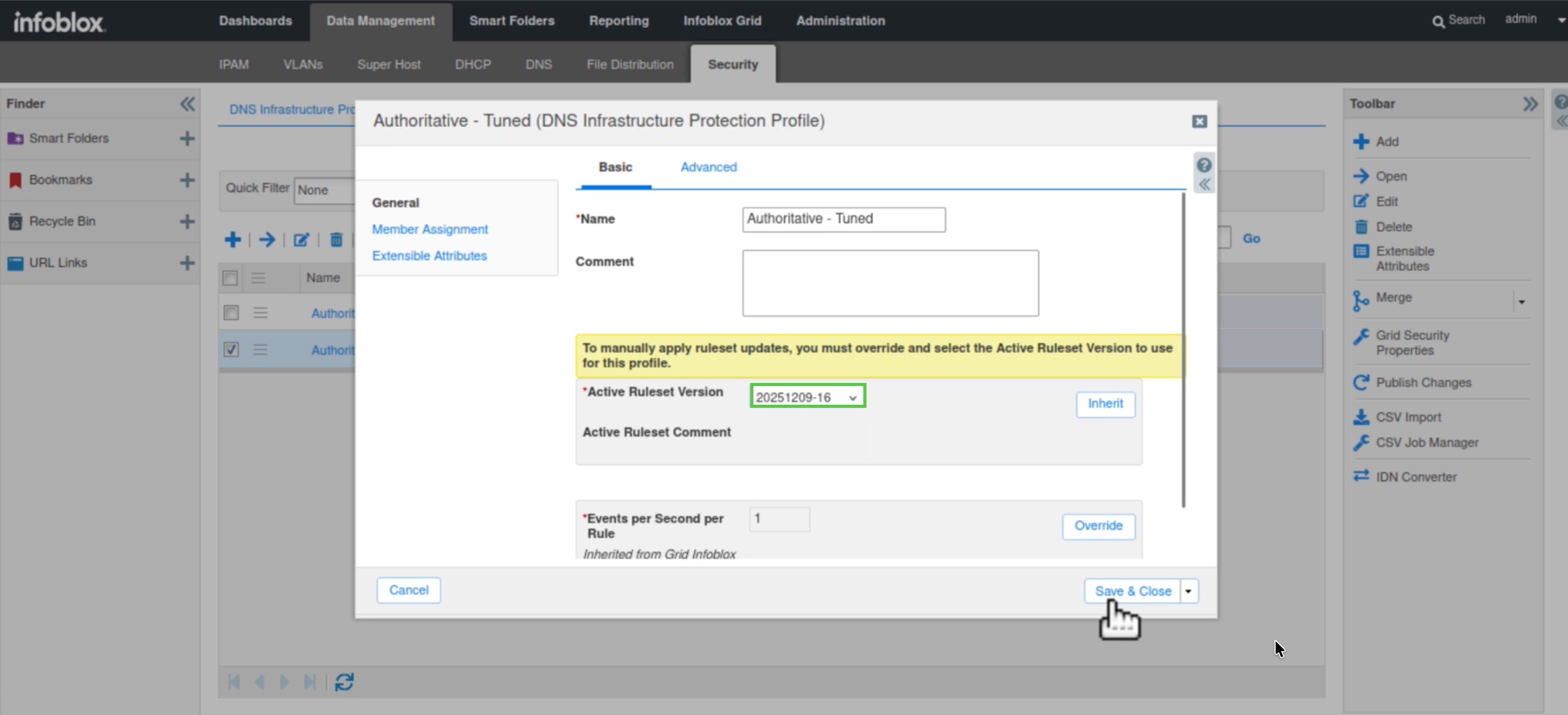Collapse the dialog help panel chevrons
The height and width of the screenshot is (715, 1568).
click(1204, 184)
